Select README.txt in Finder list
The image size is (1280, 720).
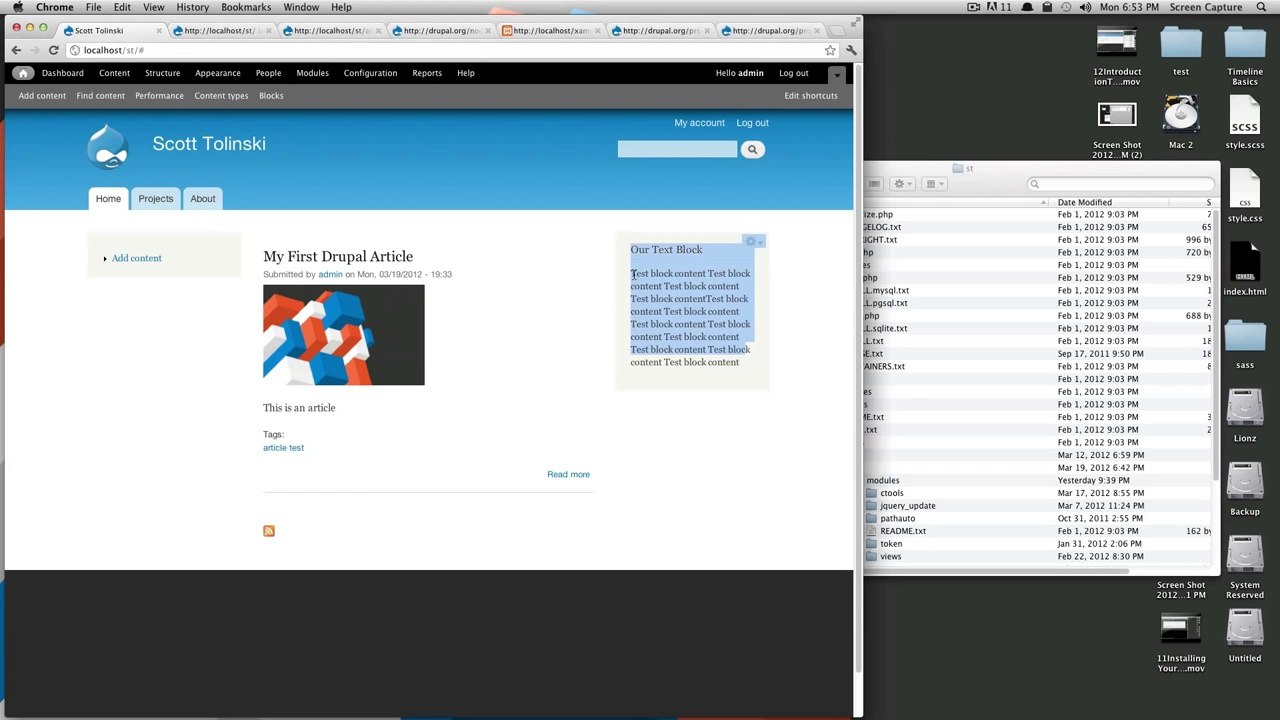[x=903, y=531]
